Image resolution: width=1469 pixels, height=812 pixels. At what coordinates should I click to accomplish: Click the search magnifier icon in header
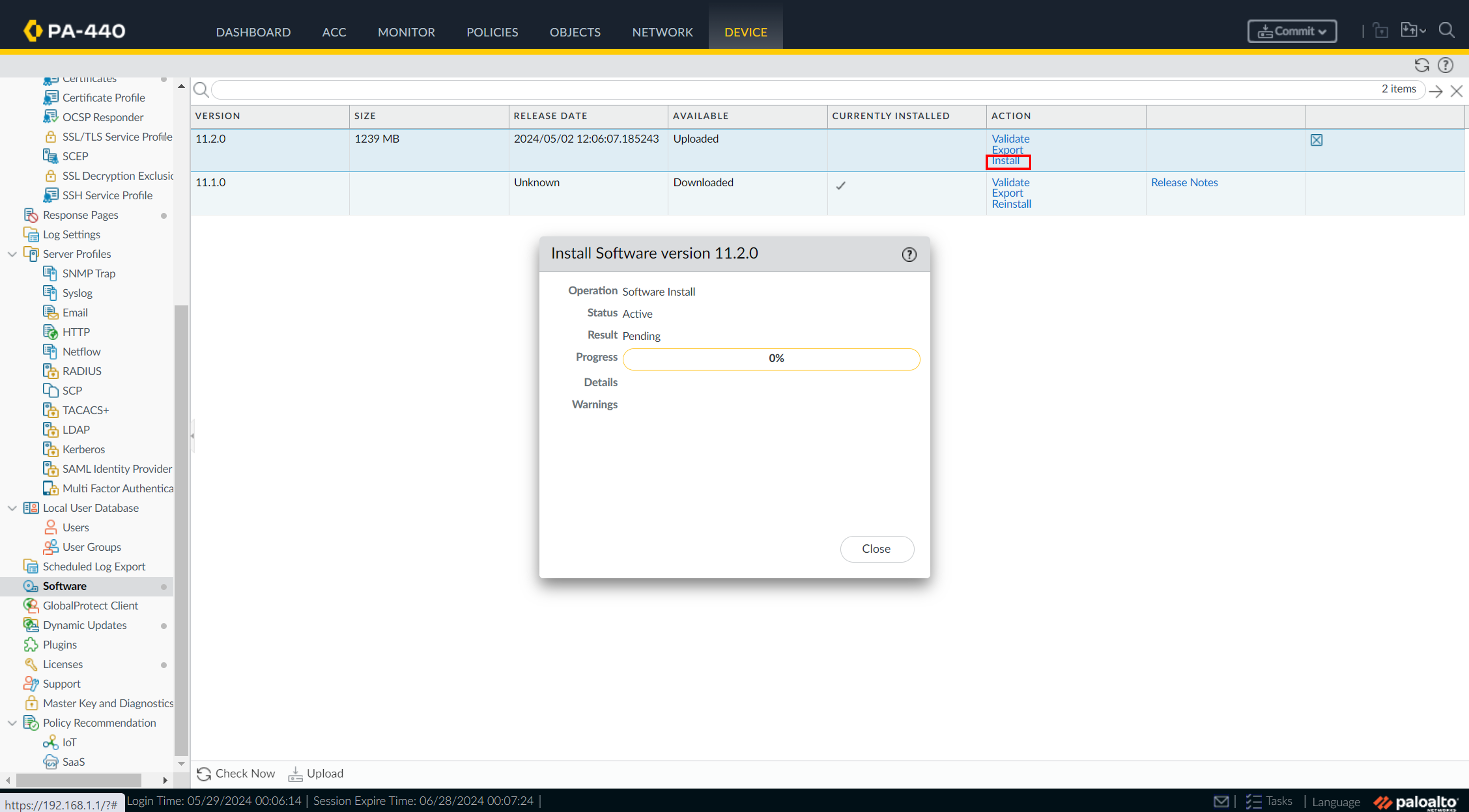(x=1446, y=30)
